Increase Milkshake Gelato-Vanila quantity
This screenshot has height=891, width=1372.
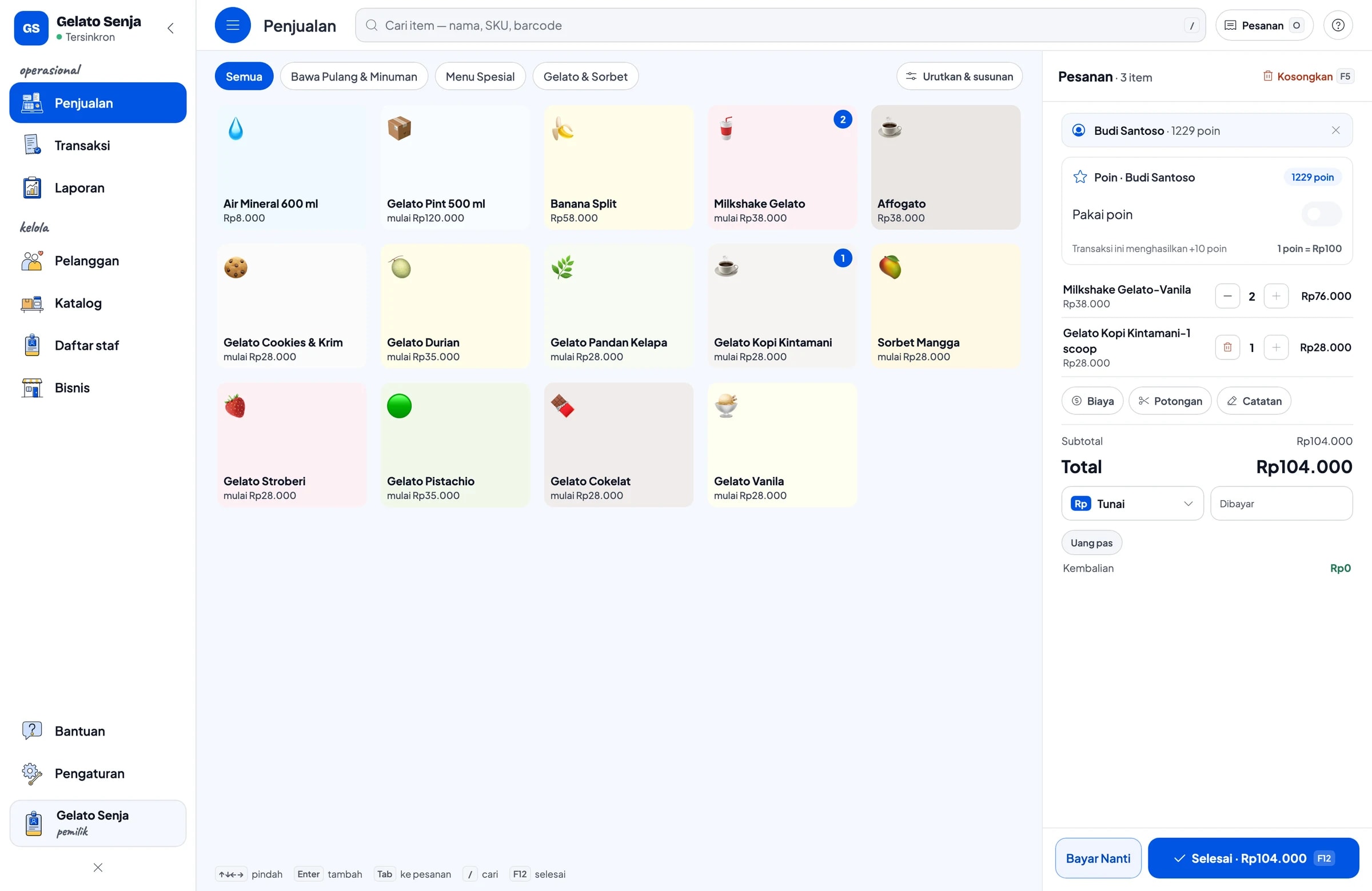pyautogui.click(x=1277, y=296)
